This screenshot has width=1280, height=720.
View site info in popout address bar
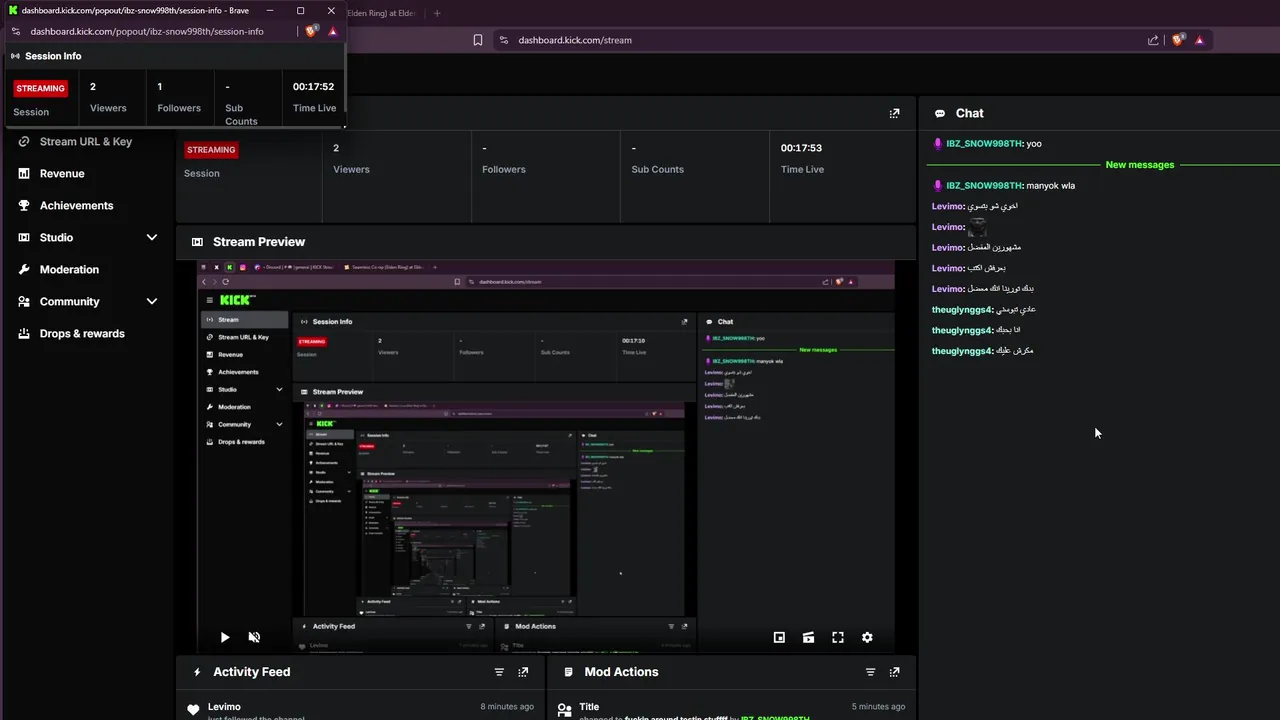click(15, 31)
